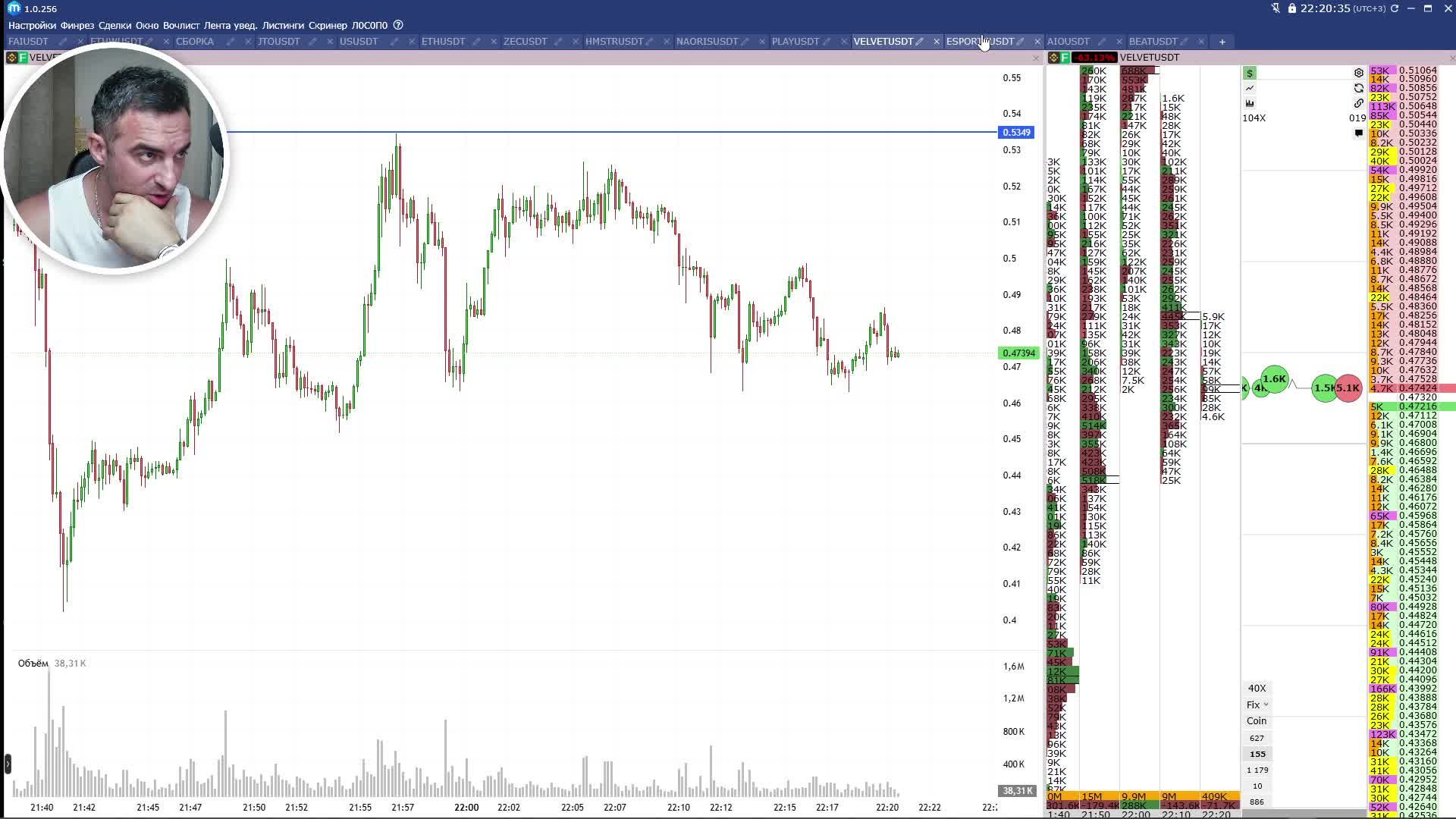Click the chain link icon in order book
Image resolution: width=1456 pixels, height=819 pixels.
click(1359, 103)
